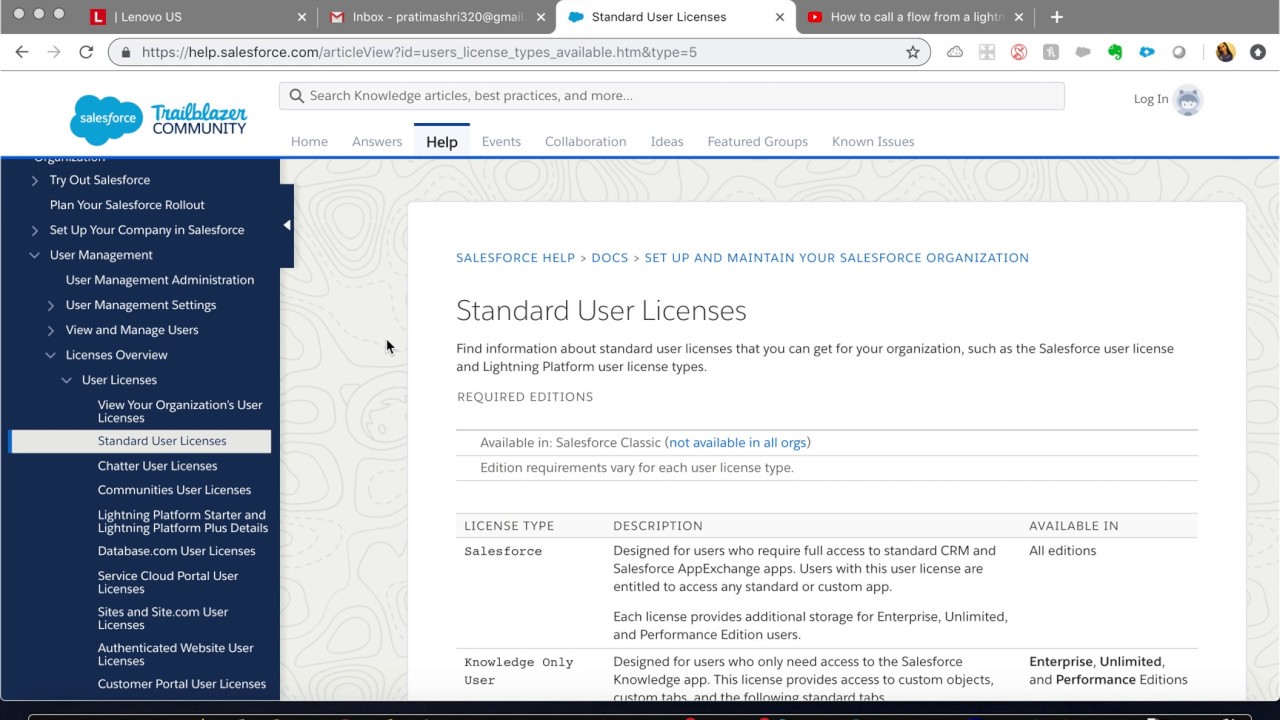
Task: Click the browser back arrow
Action: coord(22,52)
